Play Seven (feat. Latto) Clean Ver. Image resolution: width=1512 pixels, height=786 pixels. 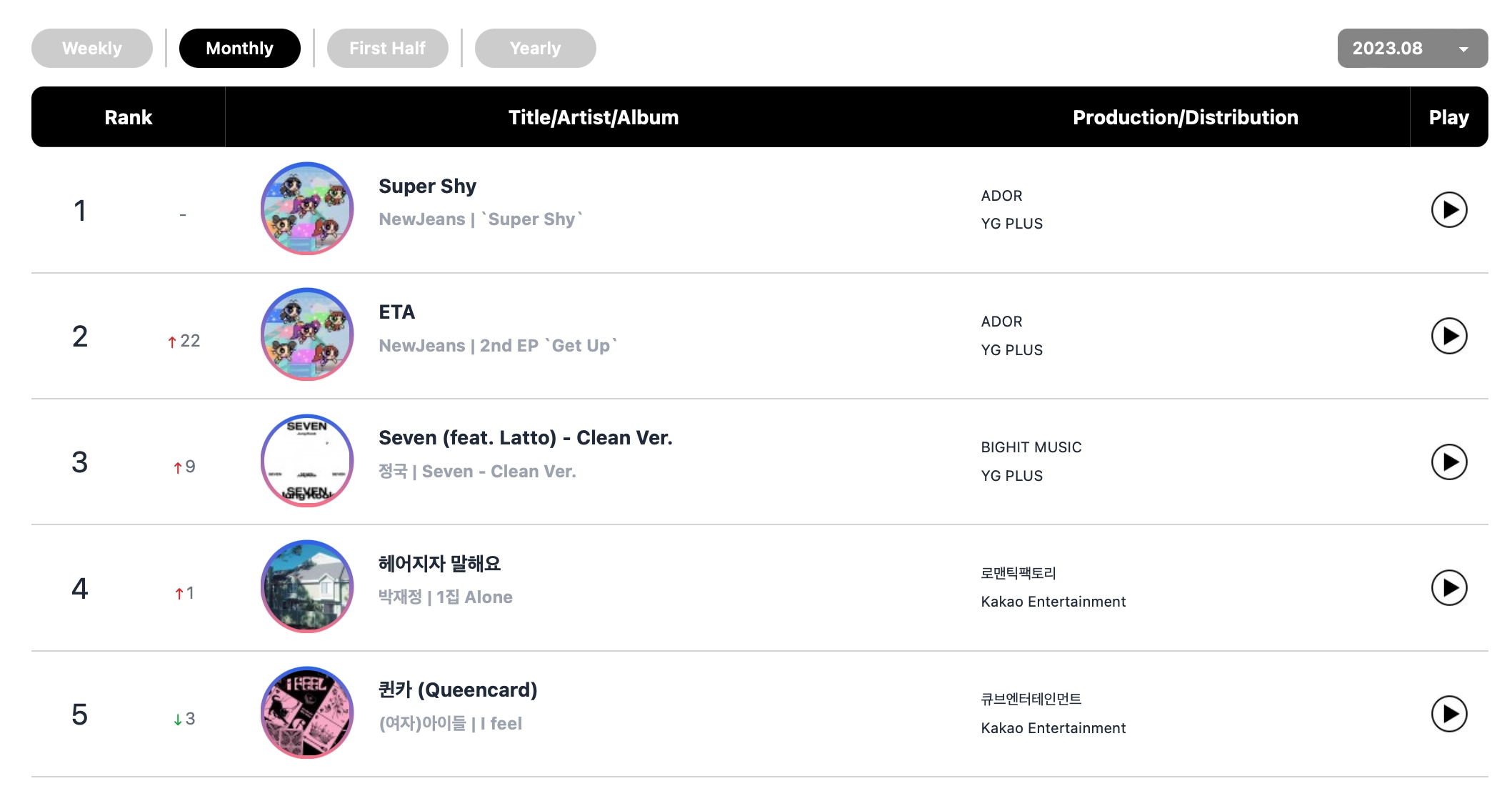coord(1448,462)
